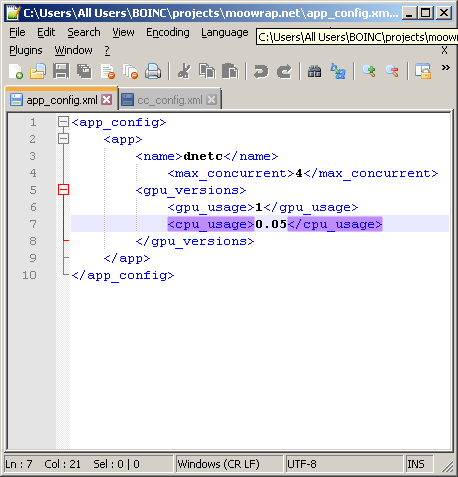Click the Save All toolbar icon
This screenshot has height=477, width=458.
pyautogui.click(x=84, y=71)
